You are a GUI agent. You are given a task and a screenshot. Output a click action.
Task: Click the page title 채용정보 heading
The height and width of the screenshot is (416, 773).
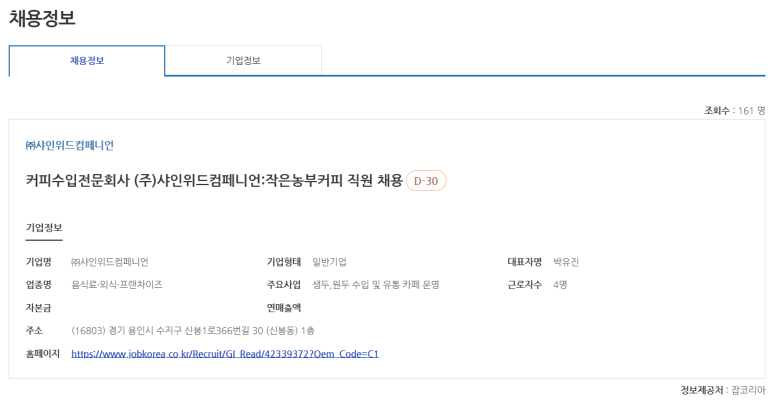point(42,18)
